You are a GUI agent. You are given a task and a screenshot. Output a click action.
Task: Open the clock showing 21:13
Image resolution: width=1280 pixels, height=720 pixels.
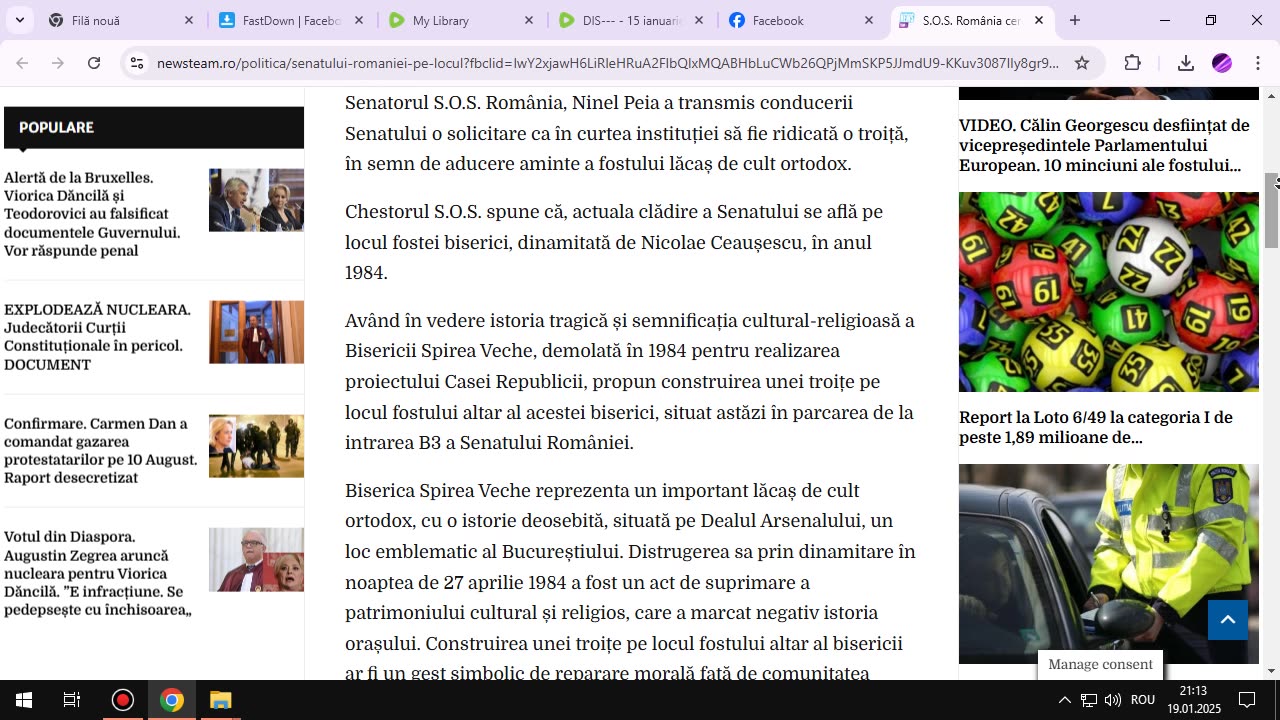pos(1193,700)
